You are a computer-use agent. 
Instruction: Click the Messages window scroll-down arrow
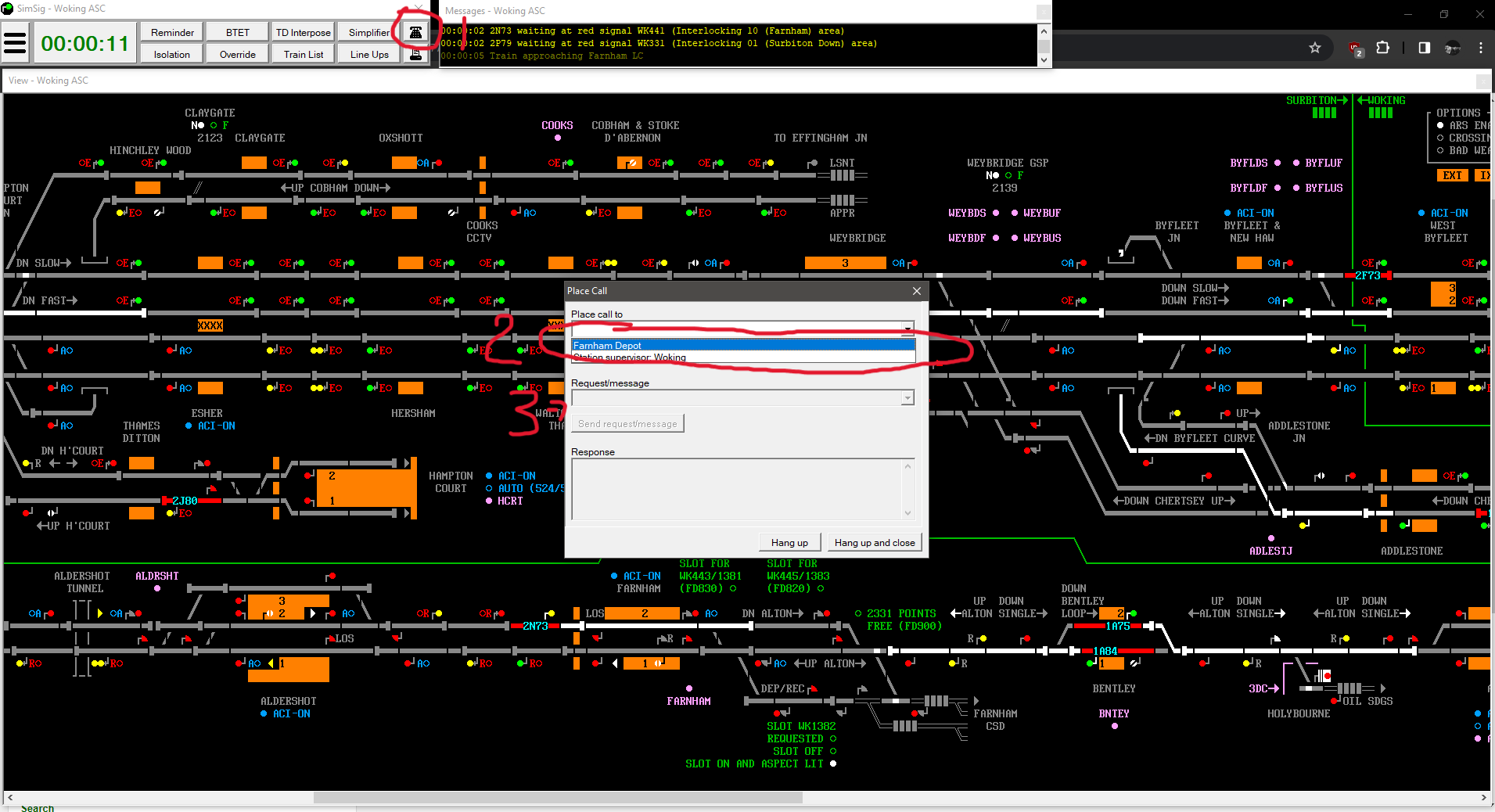(x=1044, y=61)
